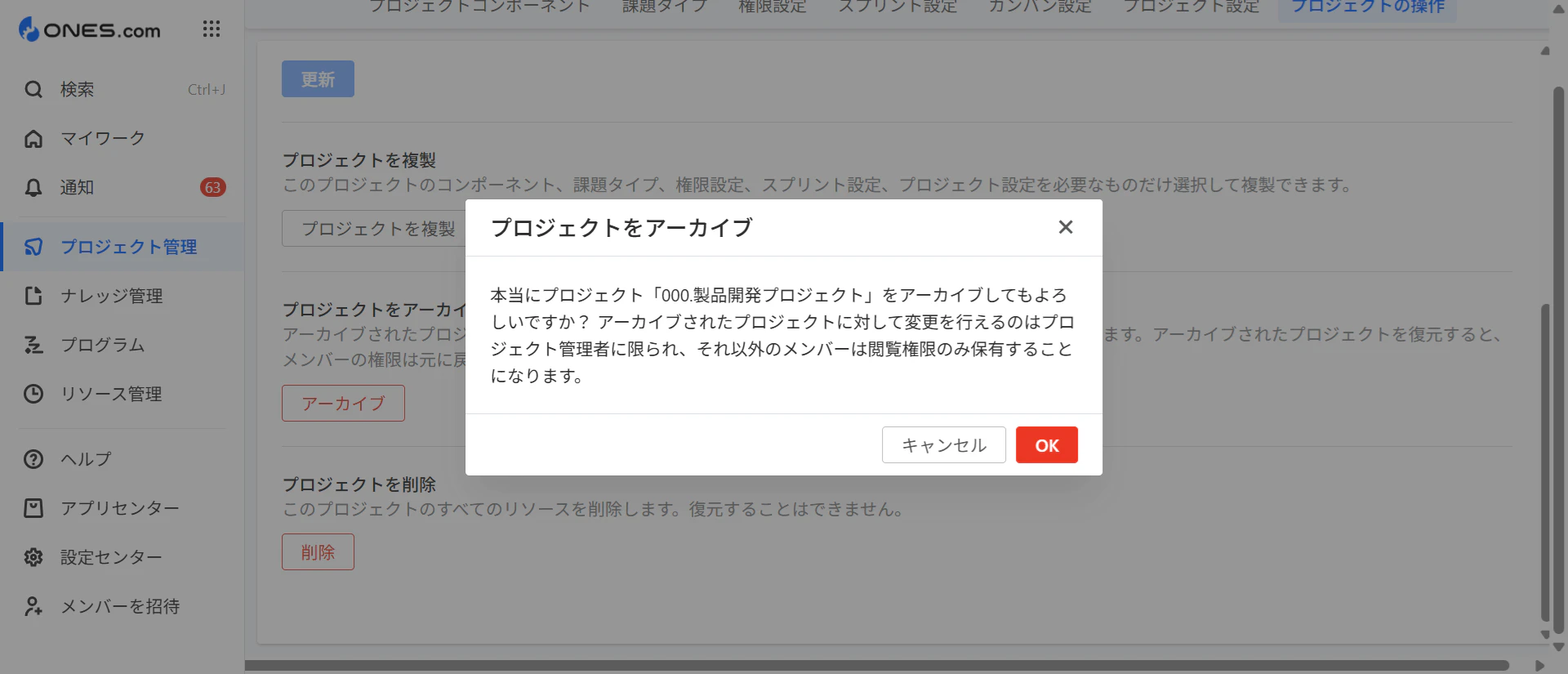The width and height of the screenshot is (1568, 674).
Task: Open the apps grid menu icon
Action: 212,29
